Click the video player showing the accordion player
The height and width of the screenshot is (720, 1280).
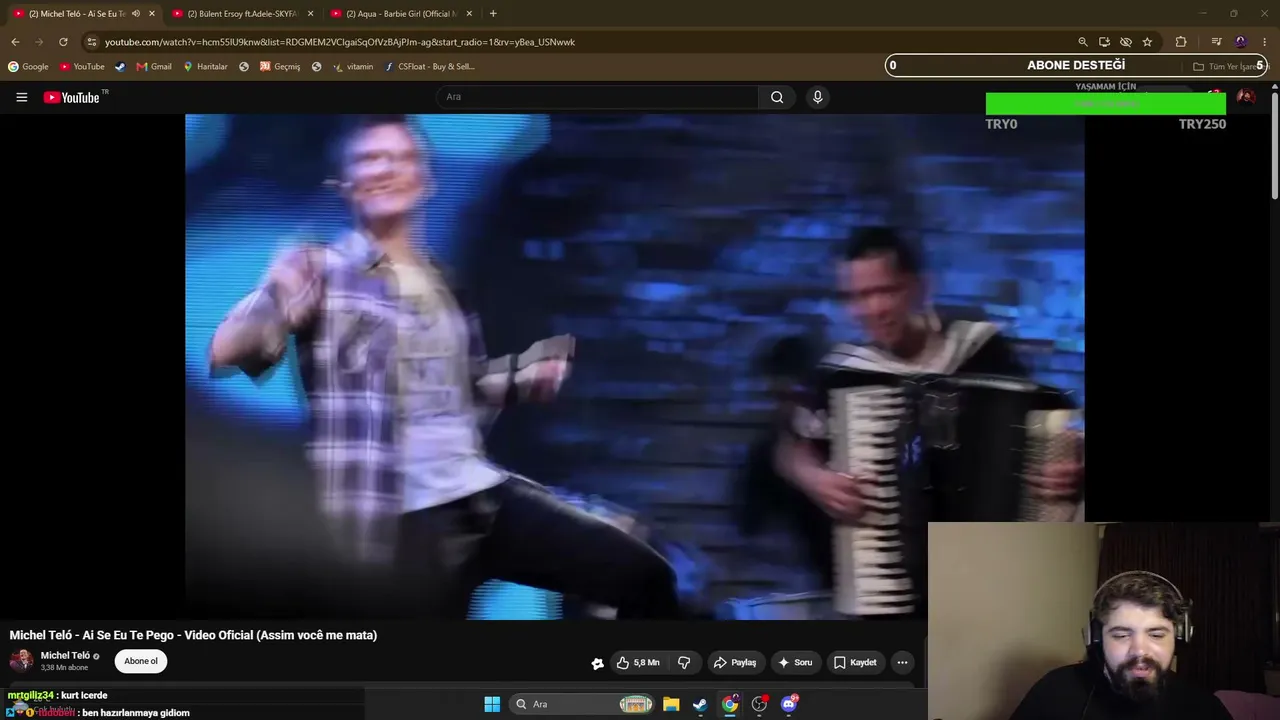click(634, 366)
